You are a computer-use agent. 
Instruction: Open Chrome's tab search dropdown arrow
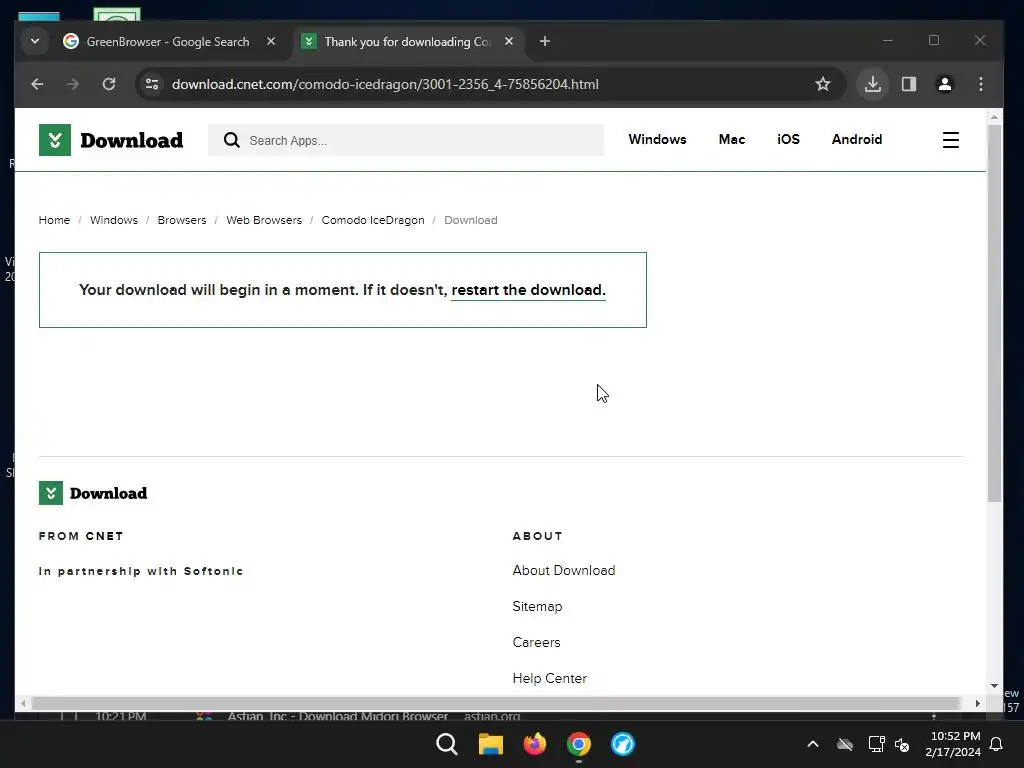click(35, 41)
